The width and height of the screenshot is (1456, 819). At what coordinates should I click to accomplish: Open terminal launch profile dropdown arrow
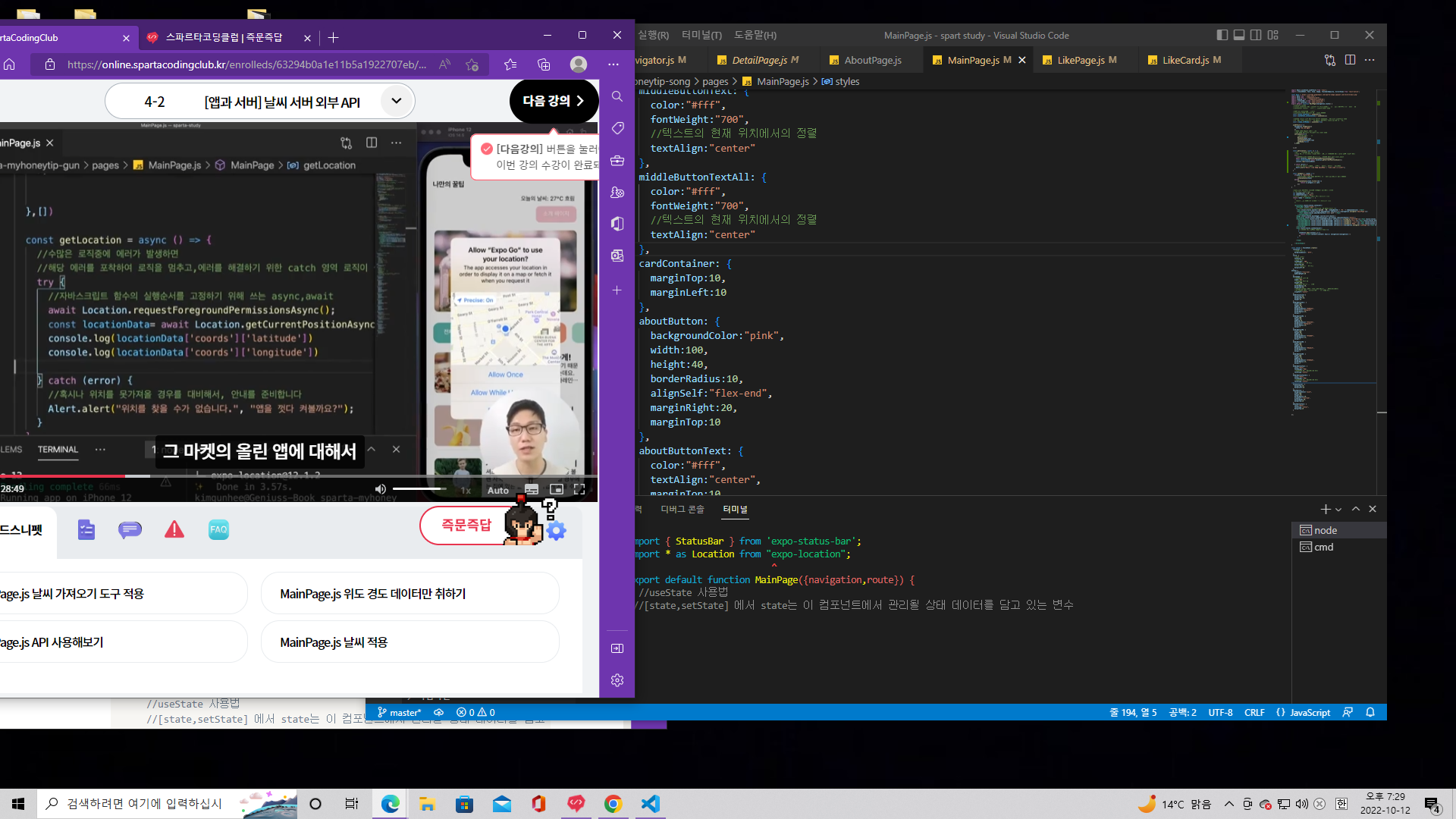[1338, 510]
